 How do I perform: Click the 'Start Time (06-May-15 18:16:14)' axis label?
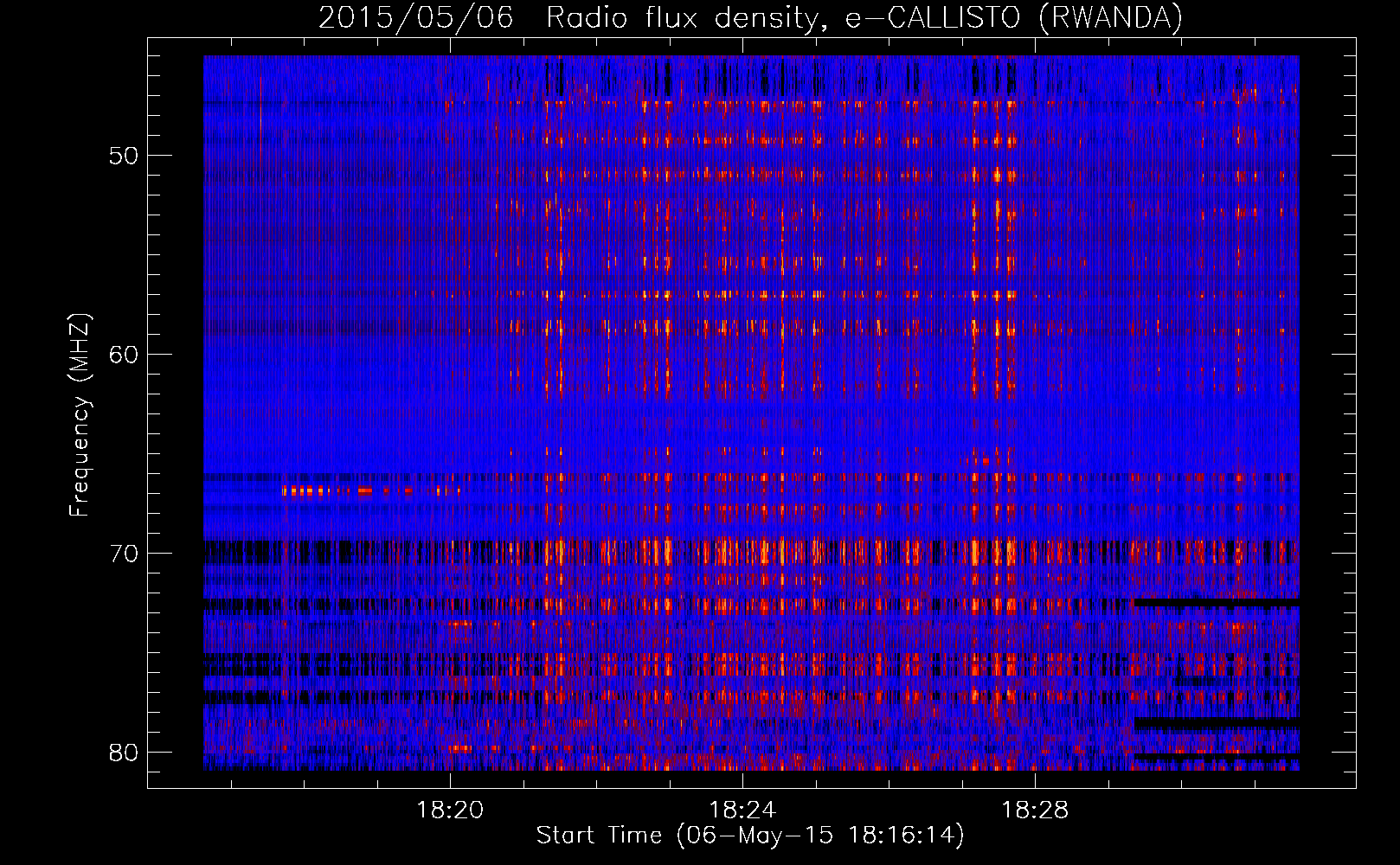pos(750,836)
